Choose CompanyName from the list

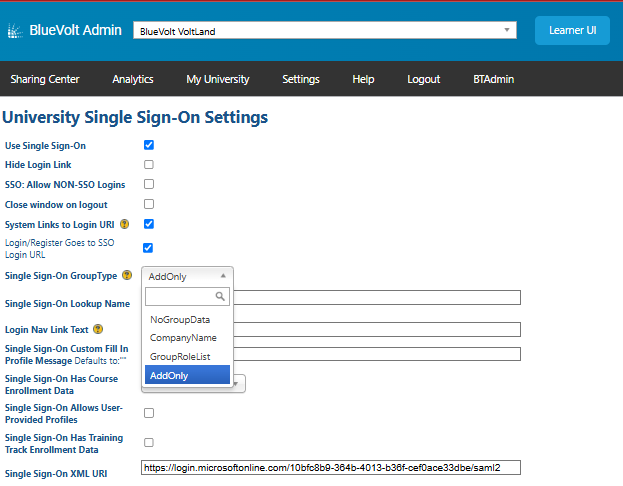(x=187, y=338)
